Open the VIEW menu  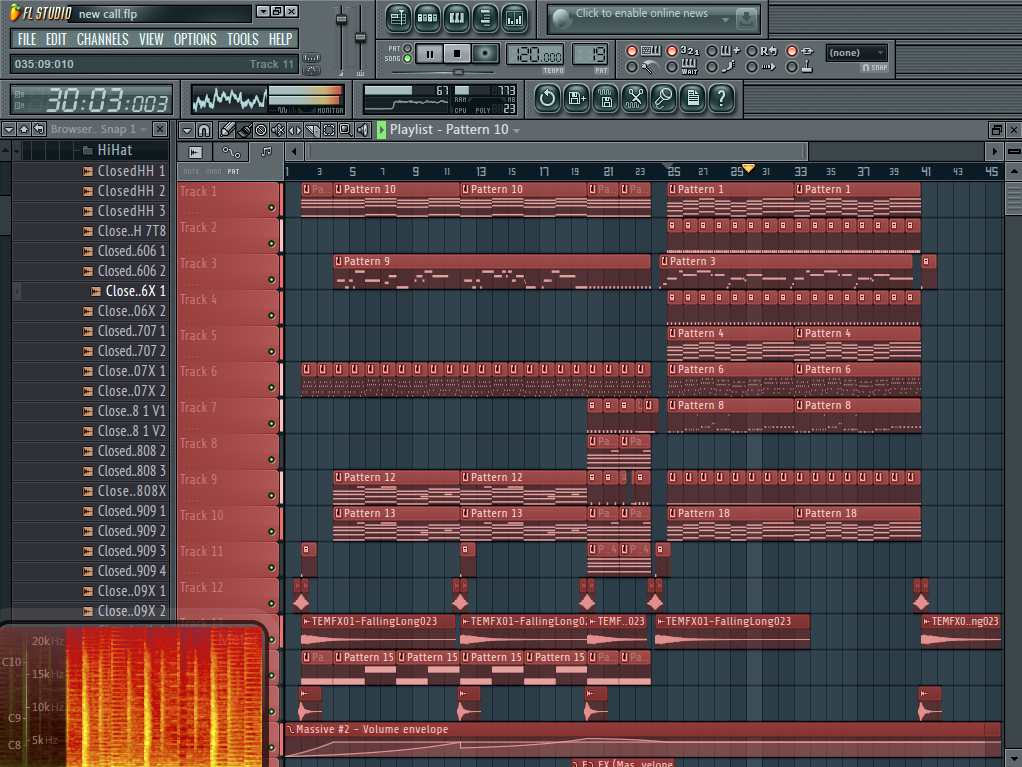tap(151, 39)
